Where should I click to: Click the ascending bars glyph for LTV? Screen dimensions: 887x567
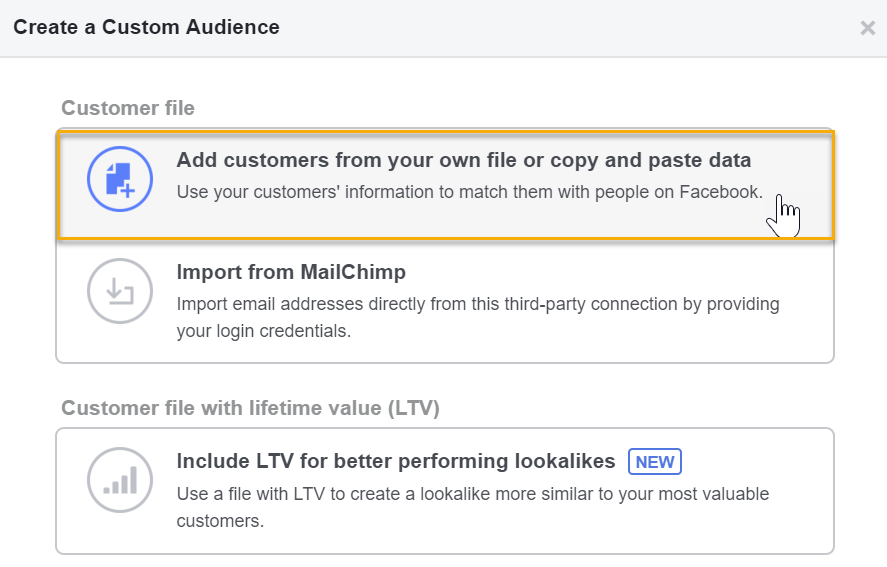click(120, 480)
